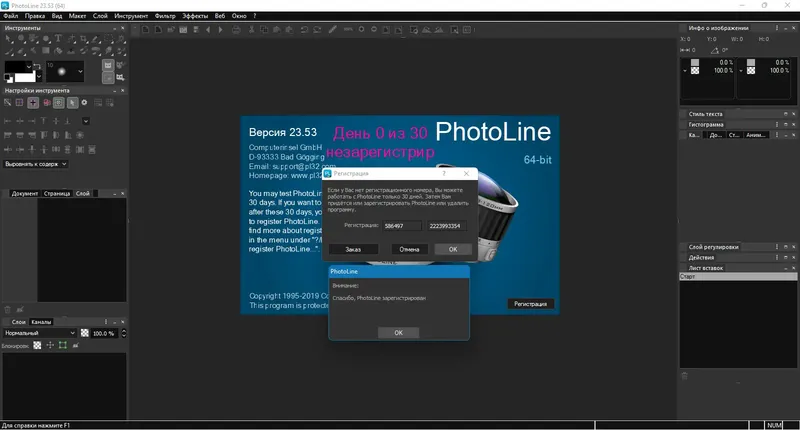
Task: Click the Cut scissors toolbar icon
Action: [252, 30]
